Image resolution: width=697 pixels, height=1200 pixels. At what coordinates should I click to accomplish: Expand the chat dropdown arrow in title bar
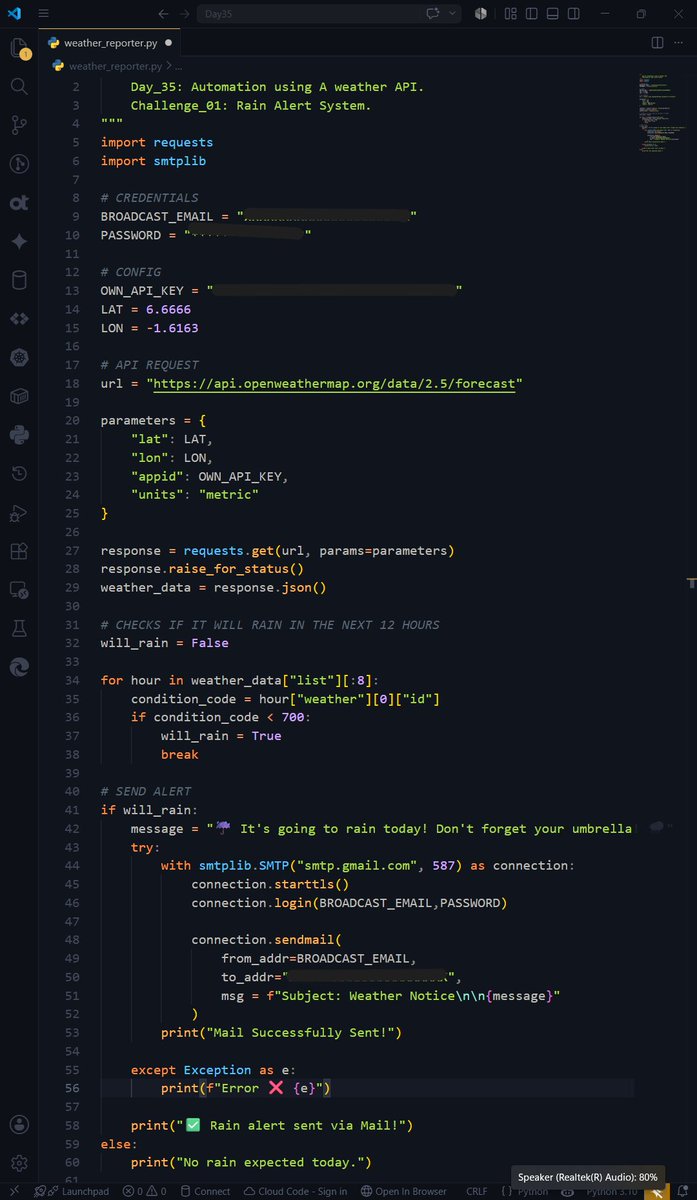click(453, 14)
